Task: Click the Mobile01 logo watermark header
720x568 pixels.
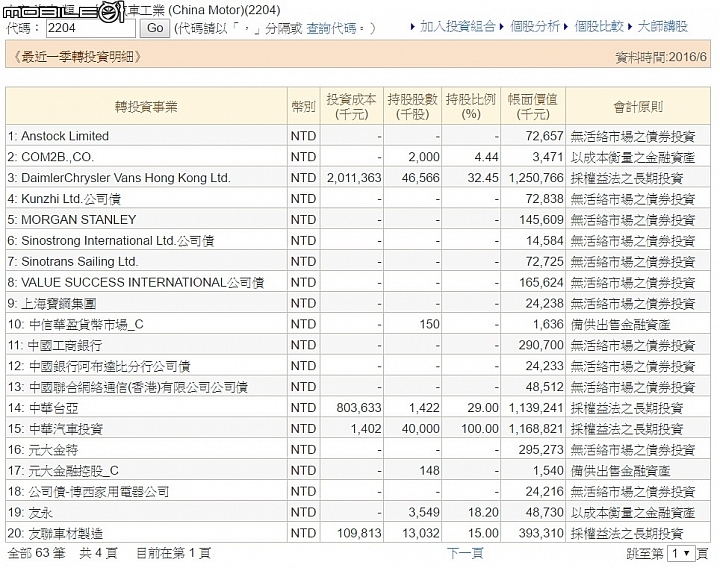Action: point(63,11)
